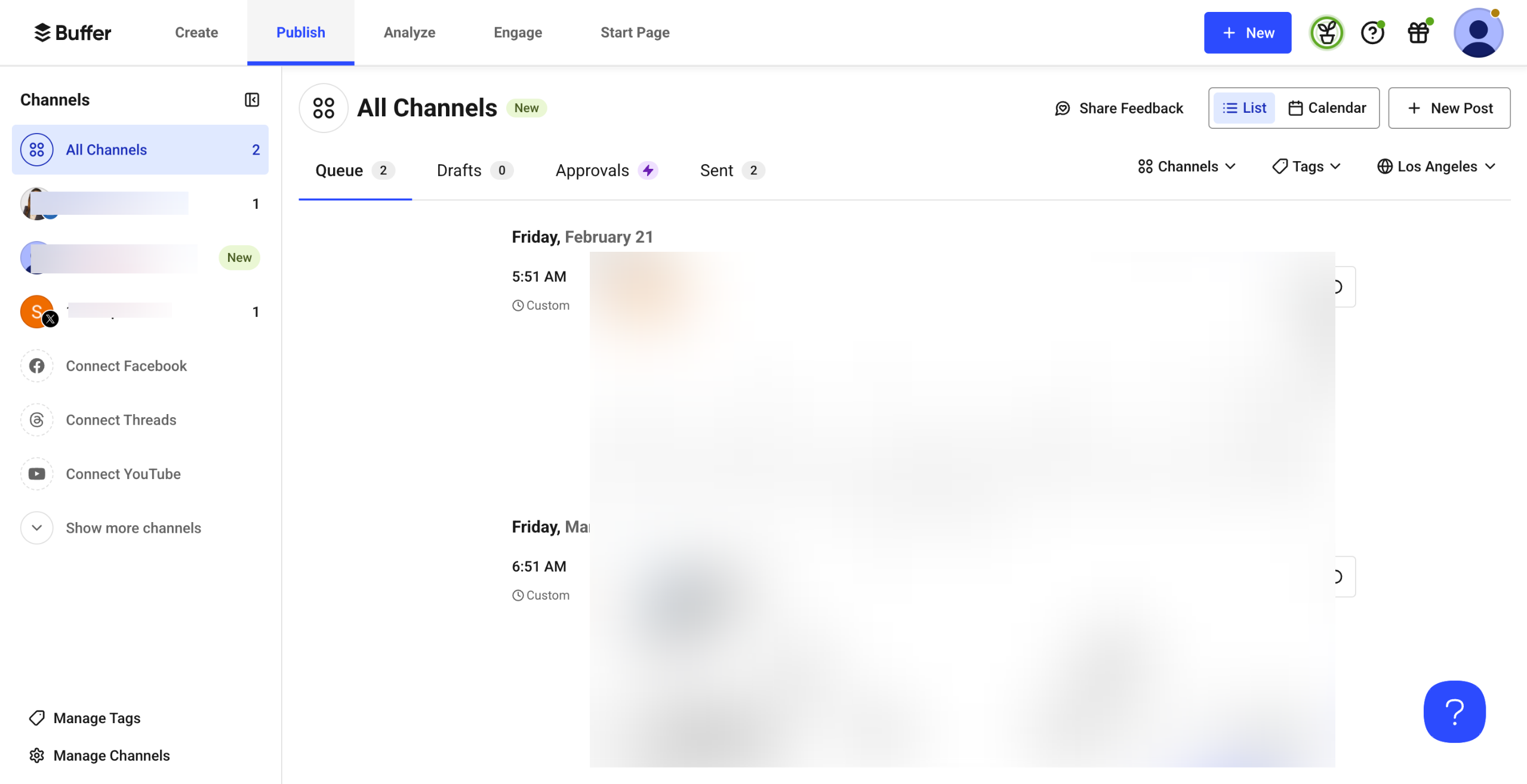
Task: Open the Channels filter dropdown
Action: click(1187, 166)
